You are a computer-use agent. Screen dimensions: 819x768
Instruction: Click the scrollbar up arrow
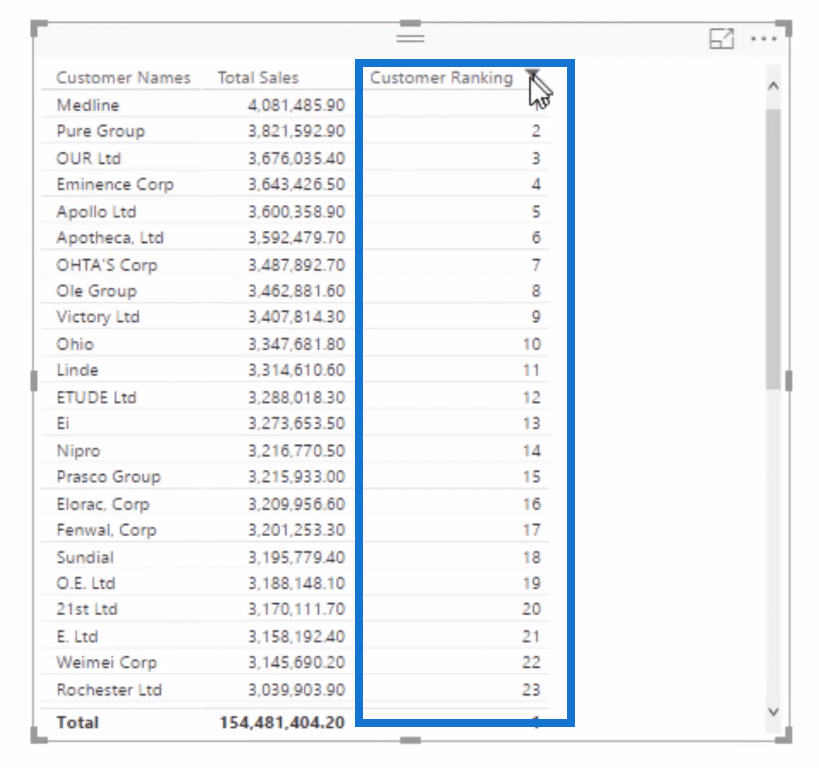click(x=774, y=86)
